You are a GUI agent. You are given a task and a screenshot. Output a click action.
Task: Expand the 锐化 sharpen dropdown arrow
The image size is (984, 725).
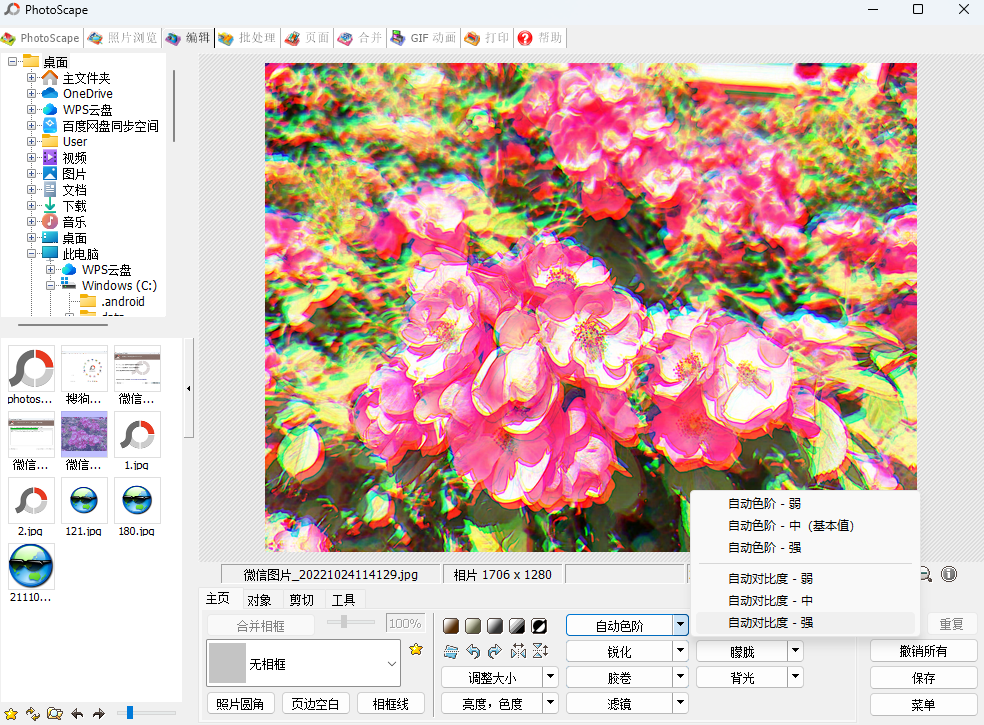click(x=679, y=650)
